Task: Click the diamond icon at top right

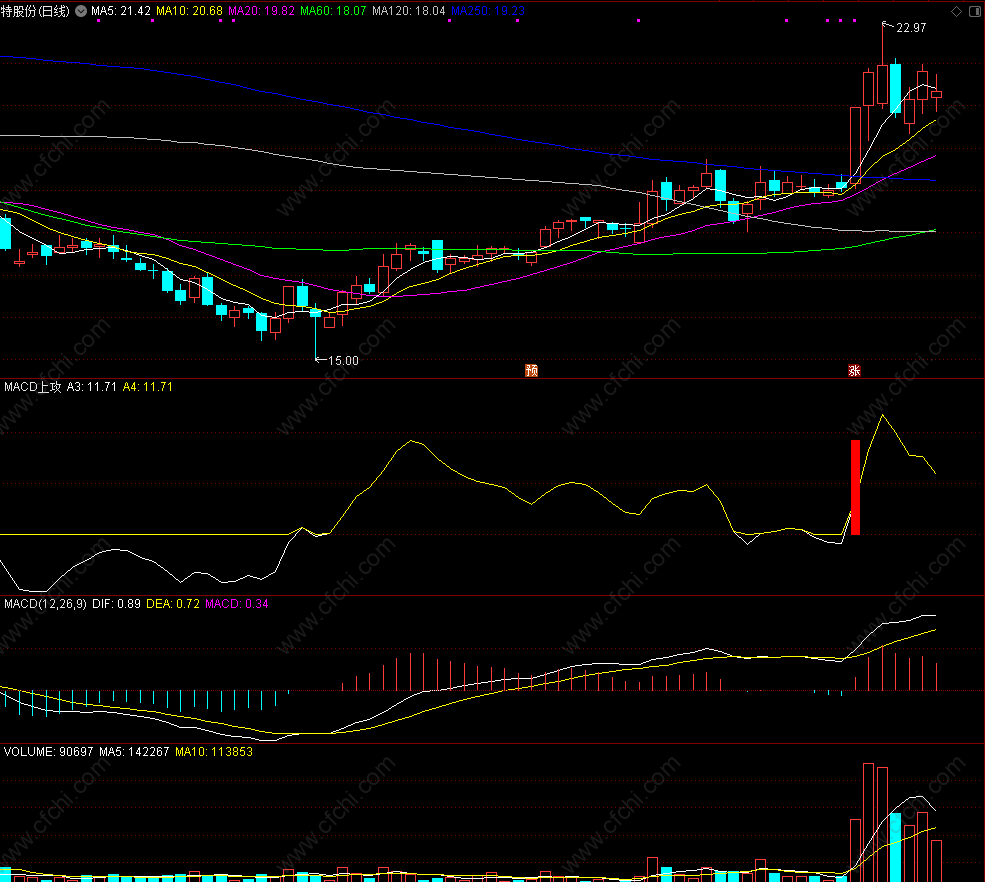Action: click(x=956, y=11)
